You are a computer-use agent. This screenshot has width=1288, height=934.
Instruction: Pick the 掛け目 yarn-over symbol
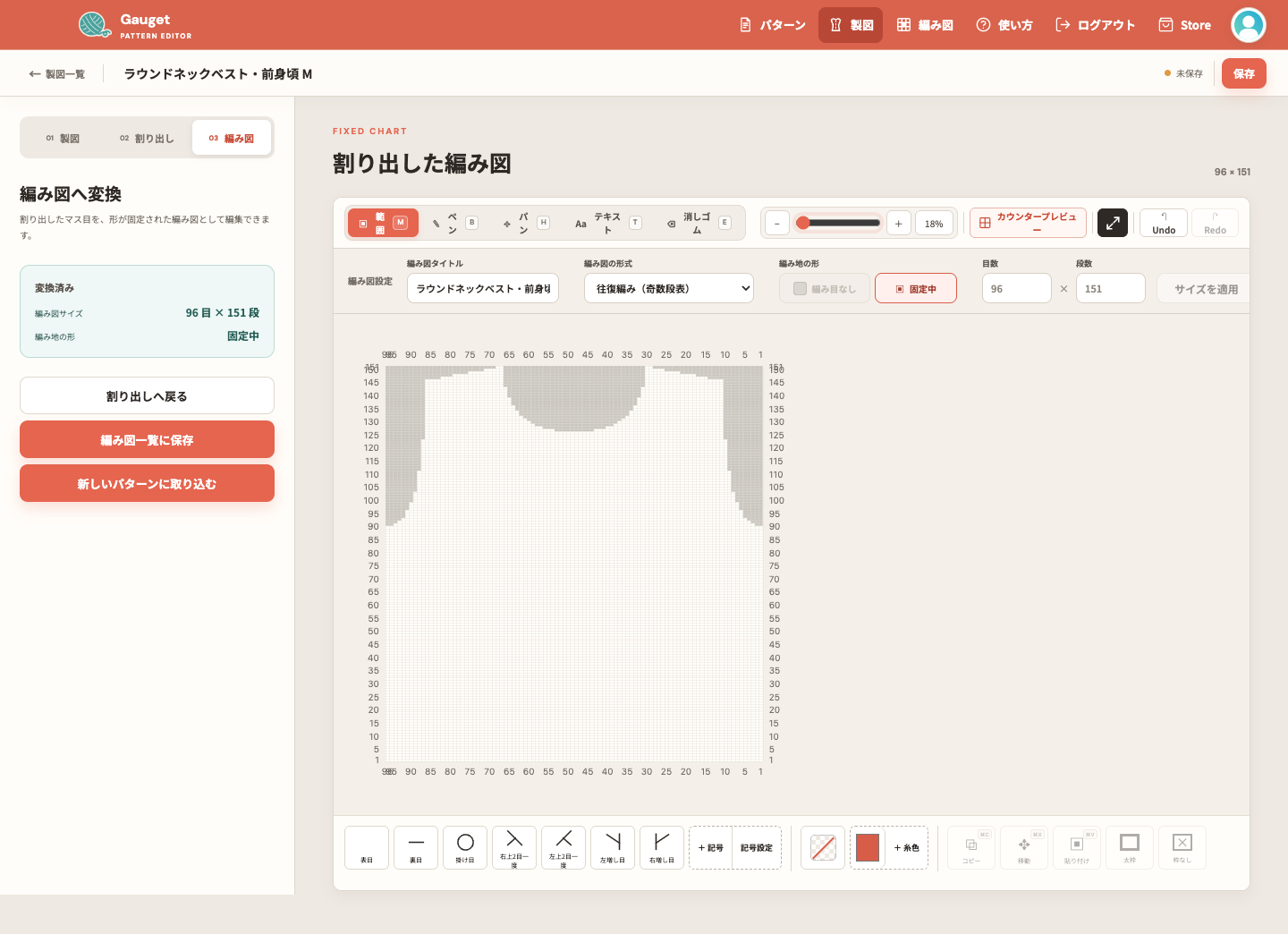point(465,847)
